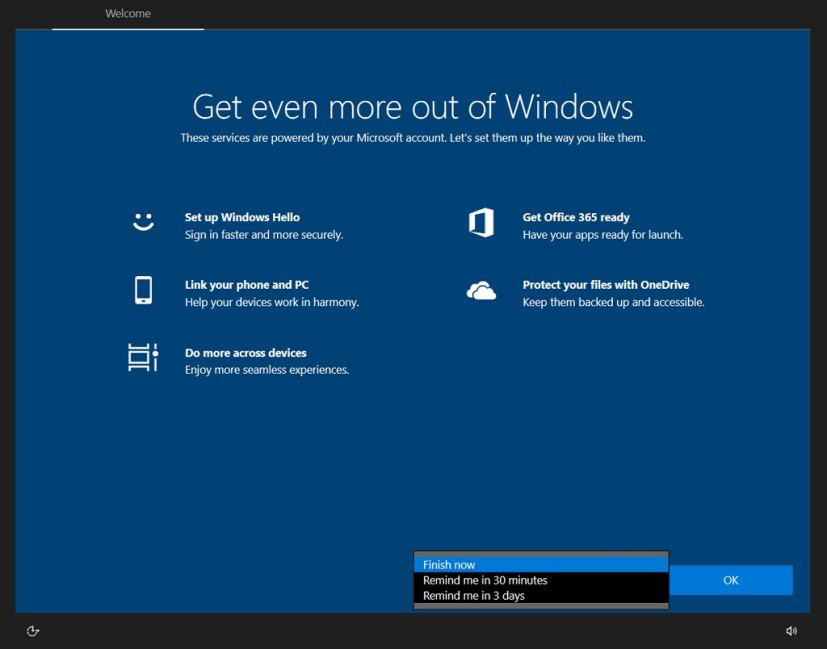Screen dimensions: 827x649
Task: Click the phone icon beside Link your phone
Action: [144, 290]
